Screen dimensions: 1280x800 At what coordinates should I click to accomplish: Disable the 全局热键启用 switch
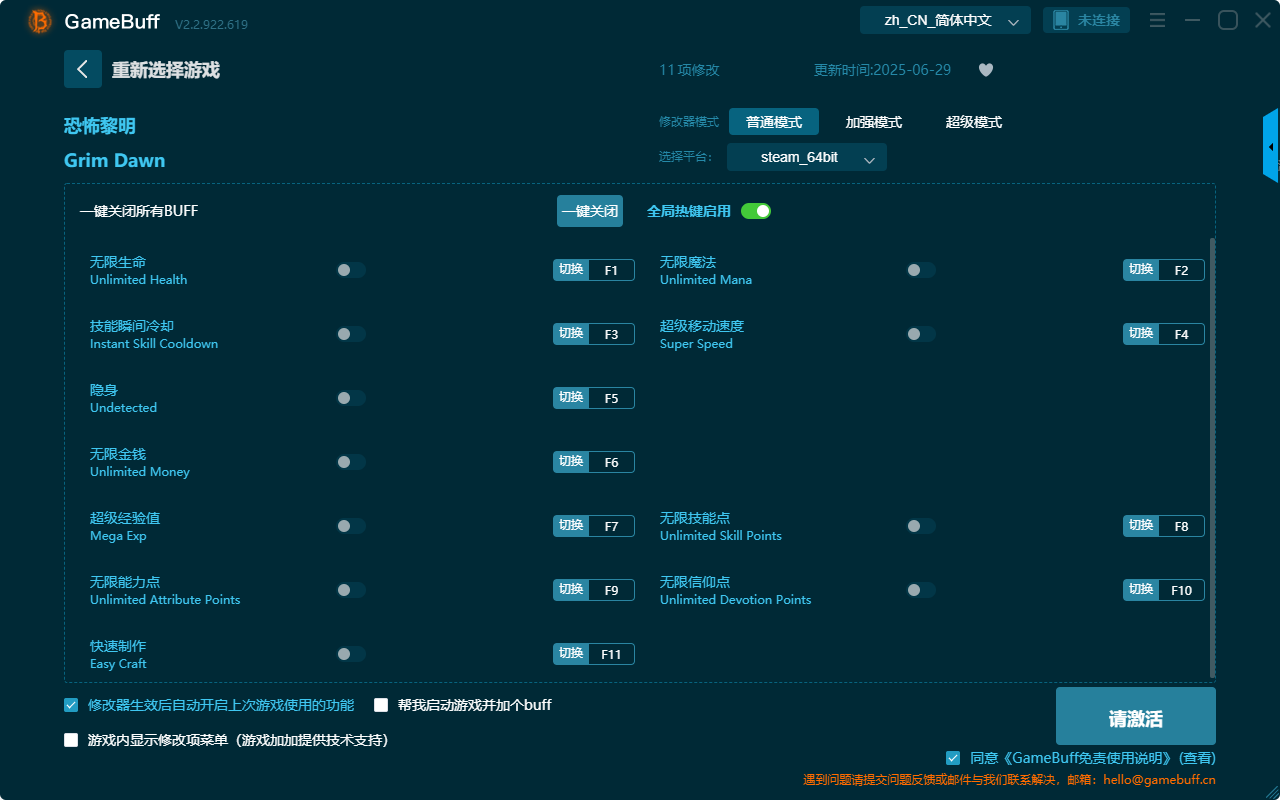[755, 211]
